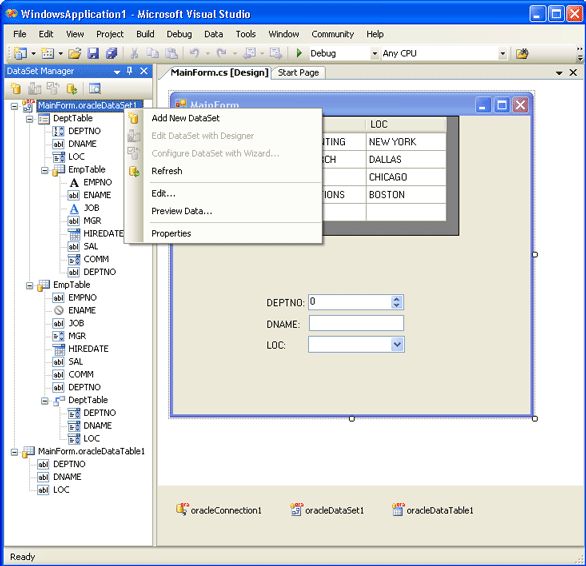The width and height of the screenshot is (586, 566).
Task: Select MainForm.cs [Design] tab
Action: click(219, 73)
